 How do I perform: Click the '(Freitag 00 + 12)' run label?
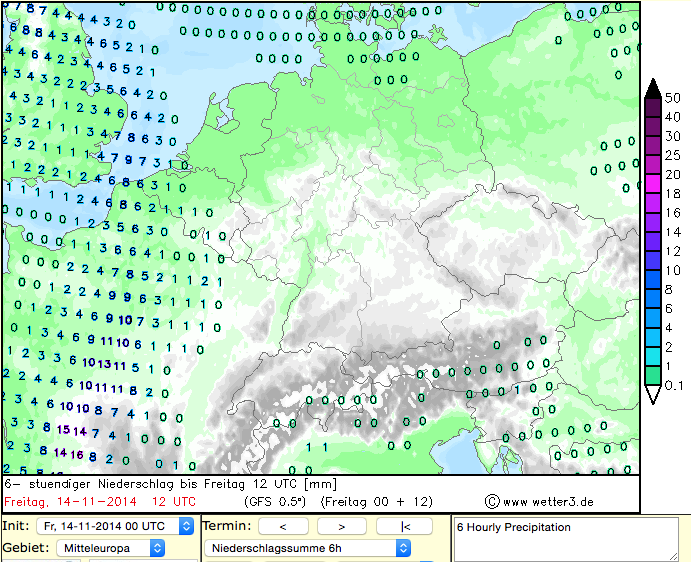coord(377,502)
